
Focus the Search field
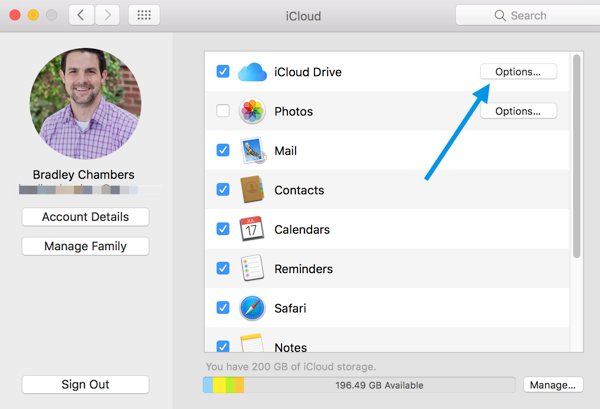coord(528,15)
